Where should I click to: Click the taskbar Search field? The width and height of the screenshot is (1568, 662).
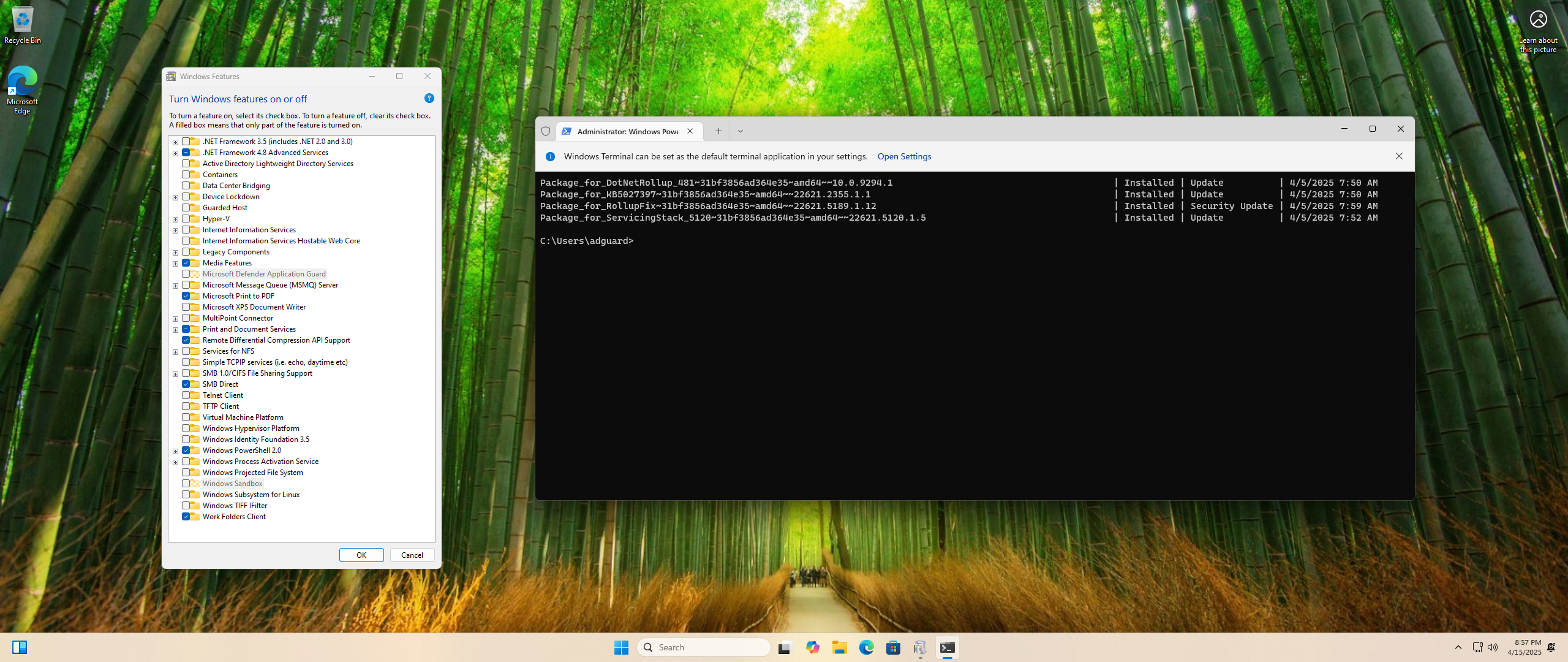click(703, 647)
